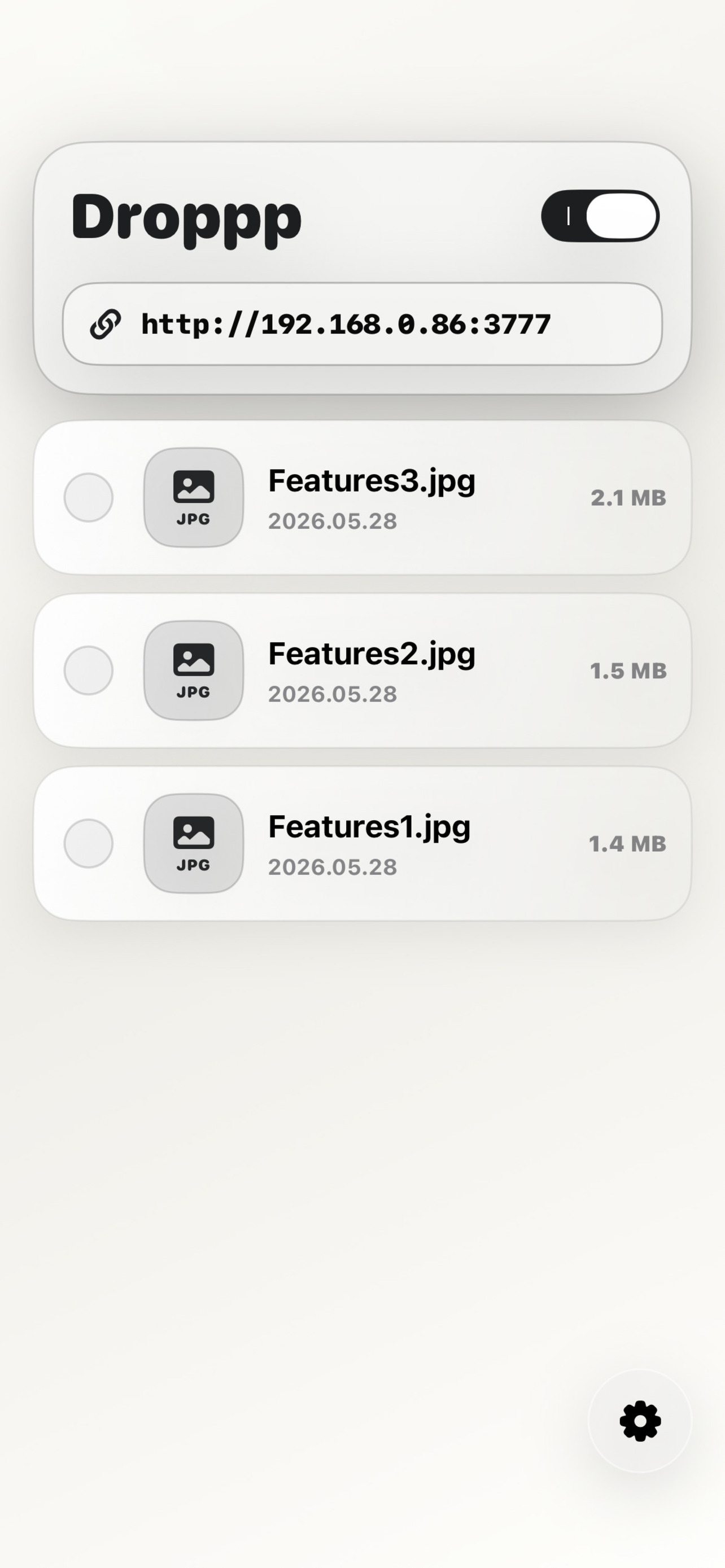Click the date under Features3.jpg

pyautogui.click(x=333, y=521)
